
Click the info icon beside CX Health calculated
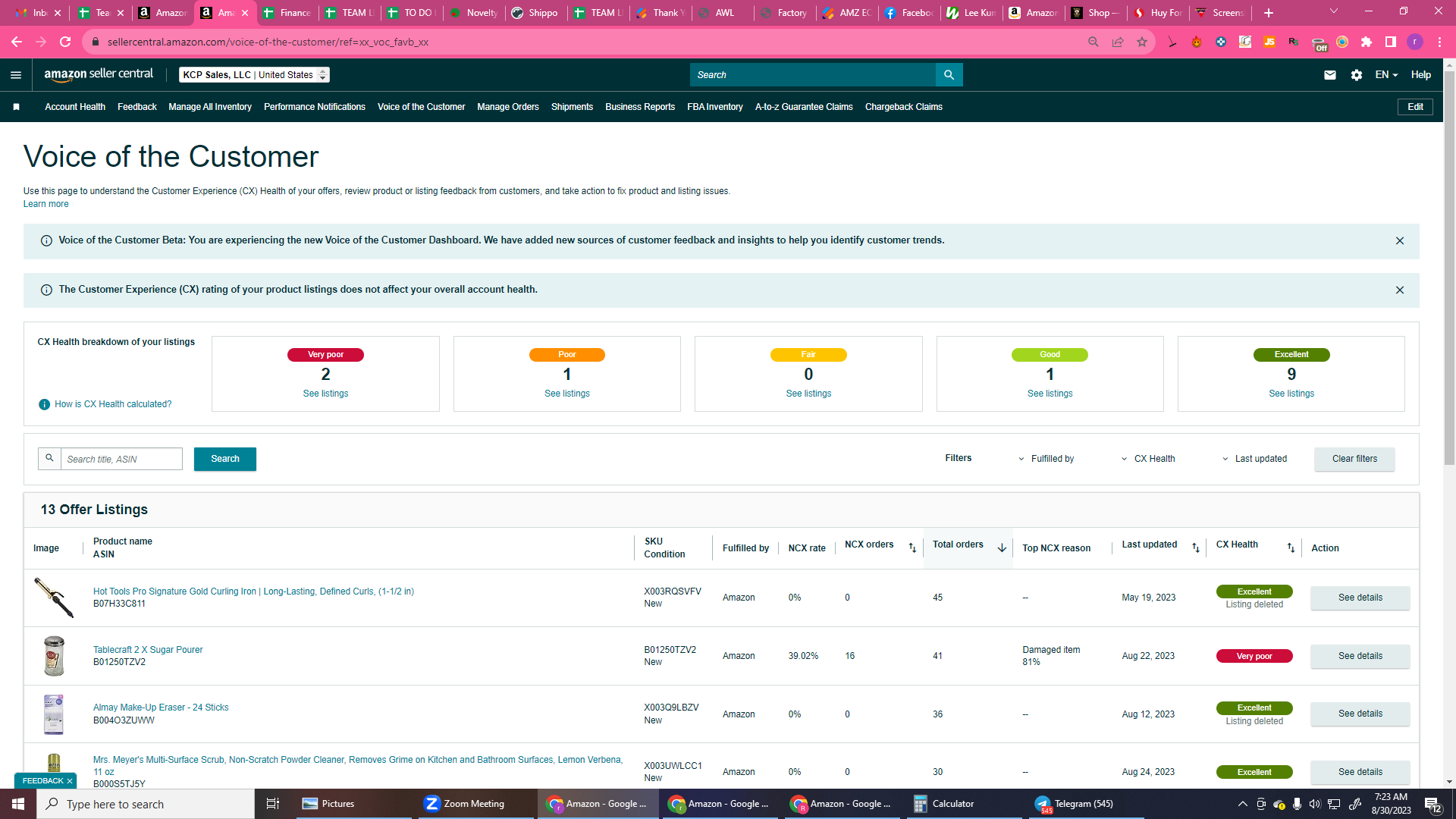44,404
